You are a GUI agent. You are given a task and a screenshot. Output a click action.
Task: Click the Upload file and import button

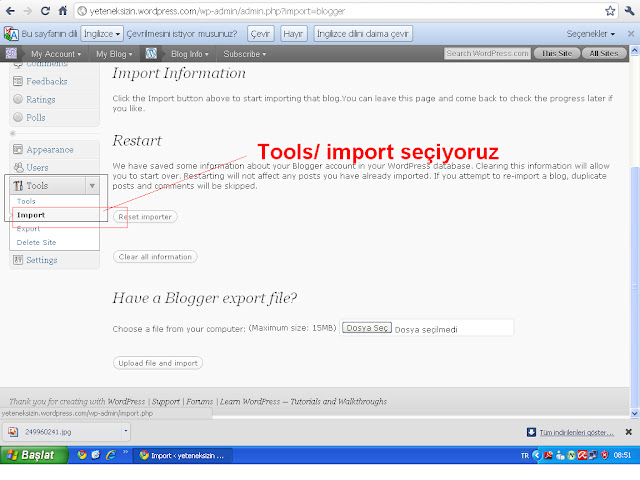[x=158, y=363]
